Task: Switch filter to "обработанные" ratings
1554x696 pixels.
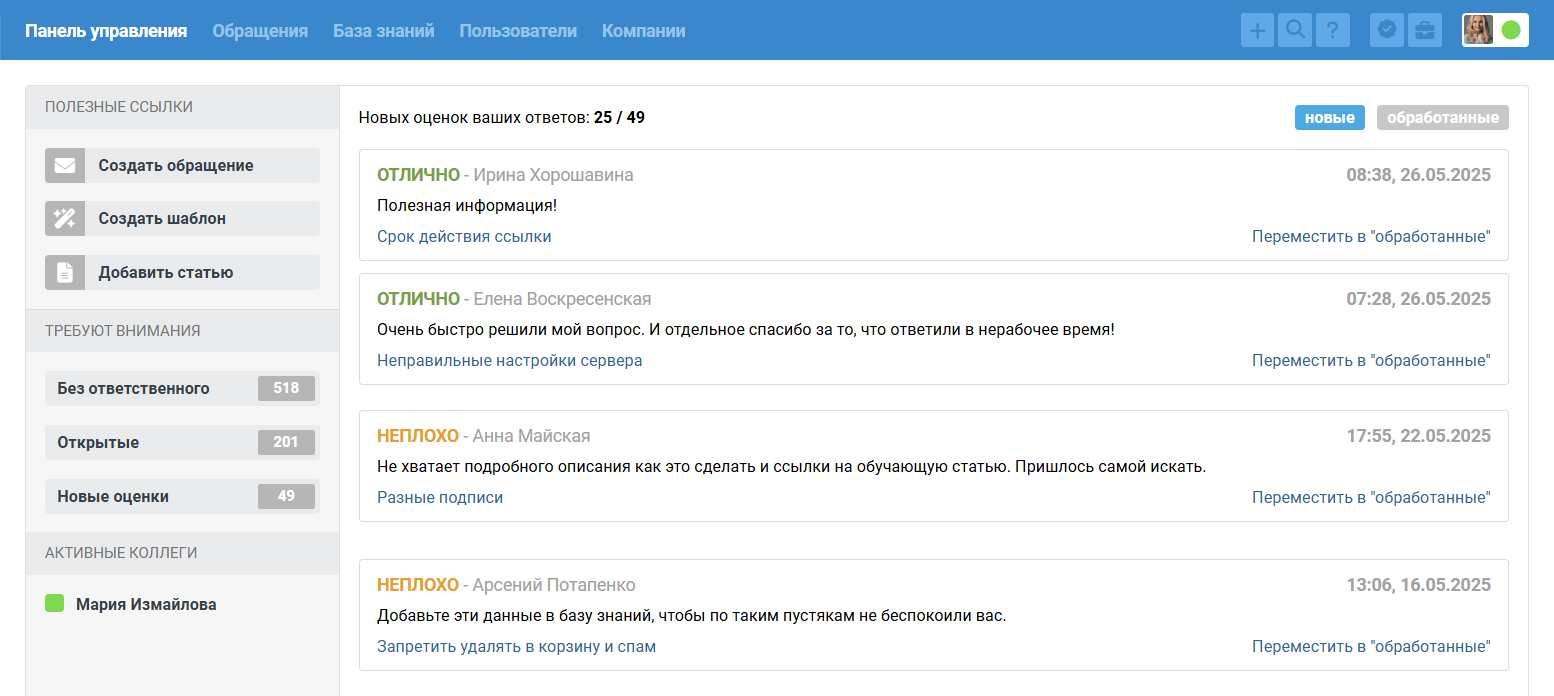Action: (x=1442, y=118)
